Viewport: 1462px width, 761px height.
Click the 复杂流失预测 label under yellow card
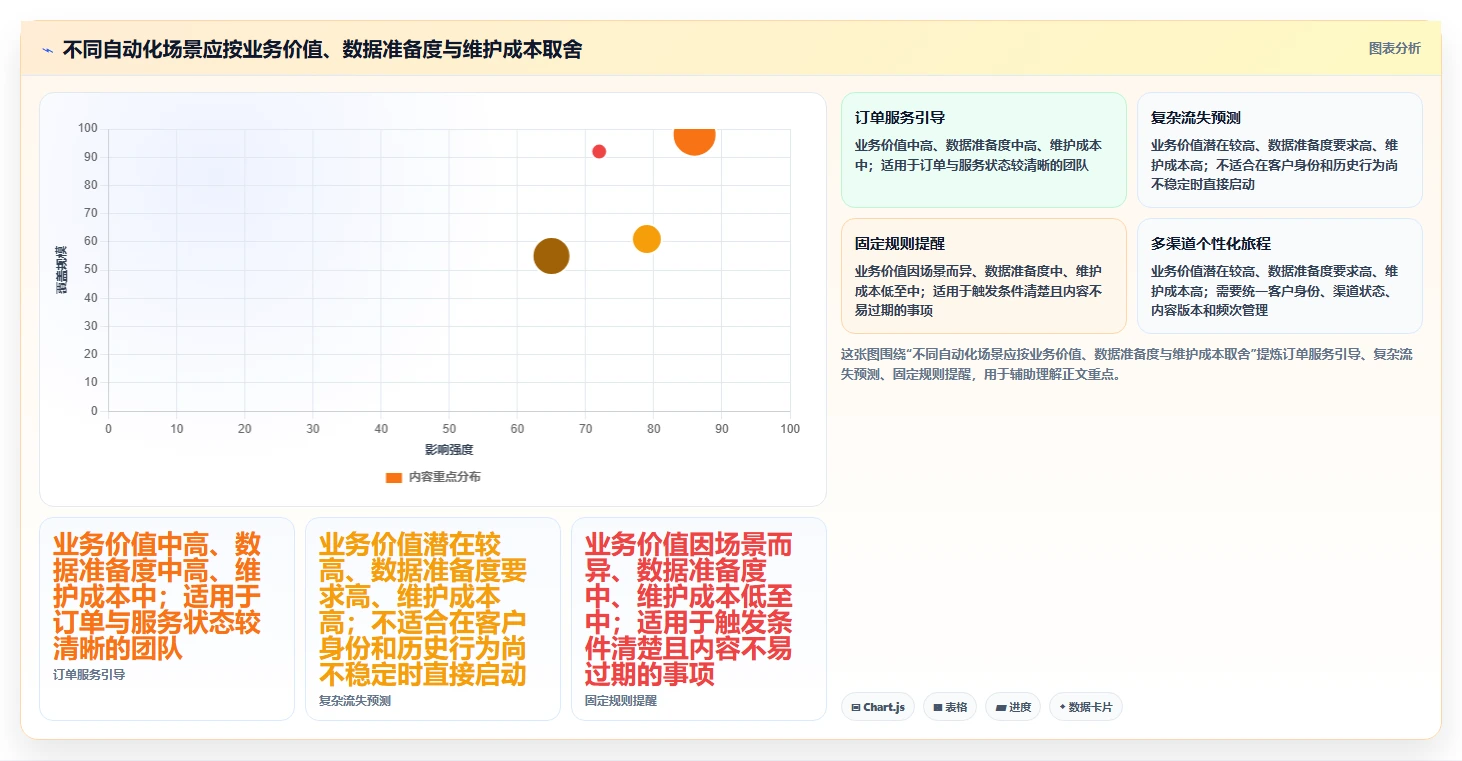point(355,701)
